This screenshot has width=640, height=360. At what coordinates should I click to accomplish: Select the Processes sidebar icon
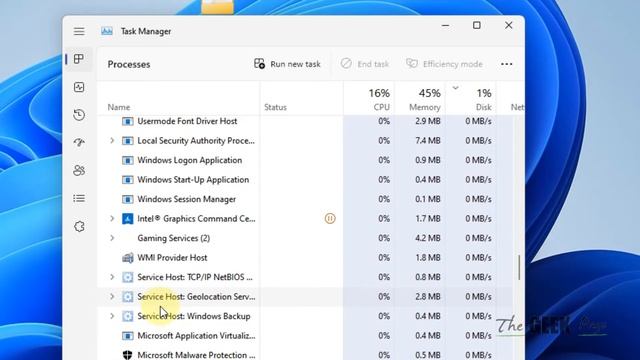tap(79, 59)
